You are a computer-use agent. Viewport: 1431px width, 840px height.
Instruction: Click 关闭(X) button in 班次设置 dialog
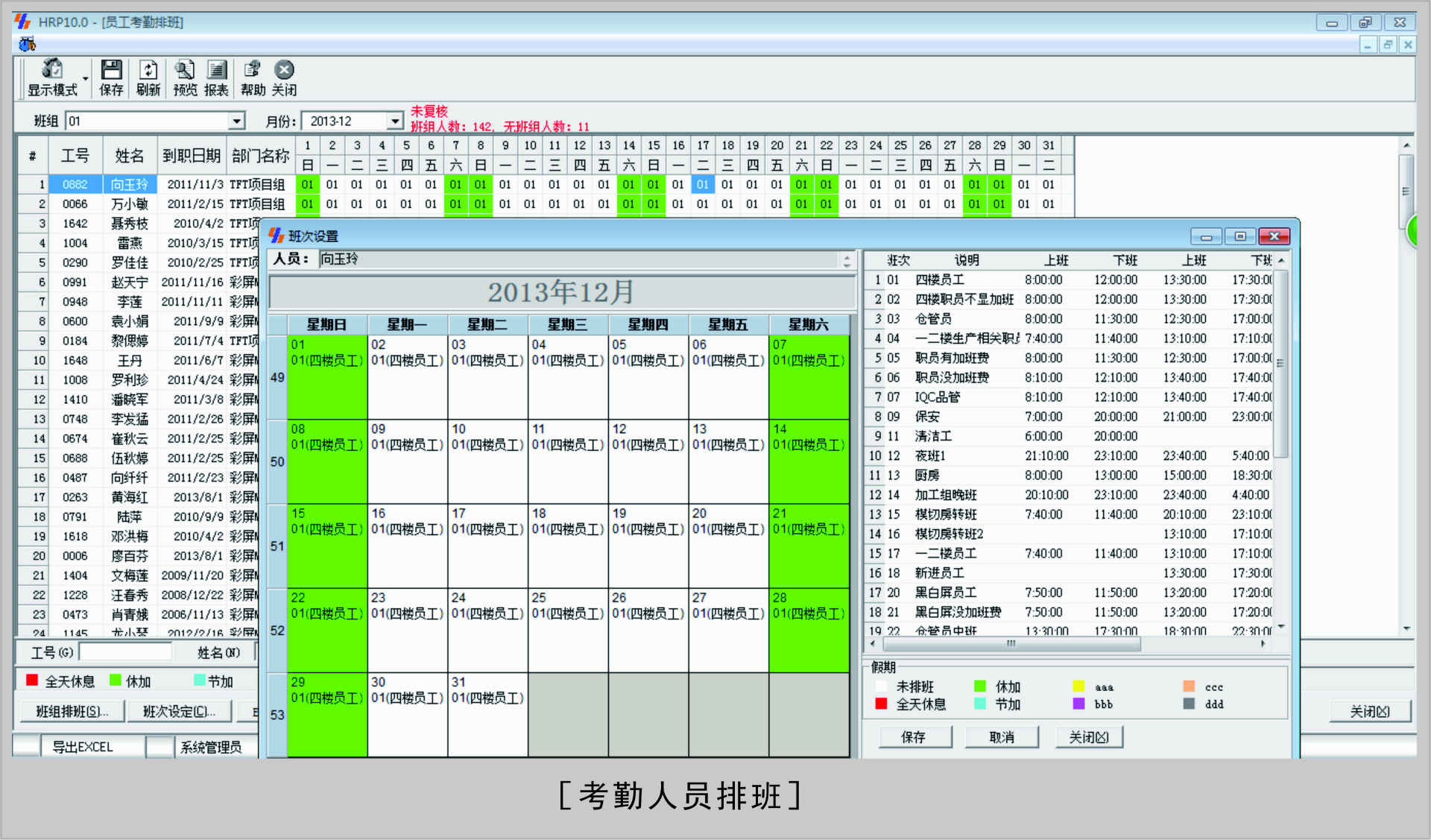1089,737
